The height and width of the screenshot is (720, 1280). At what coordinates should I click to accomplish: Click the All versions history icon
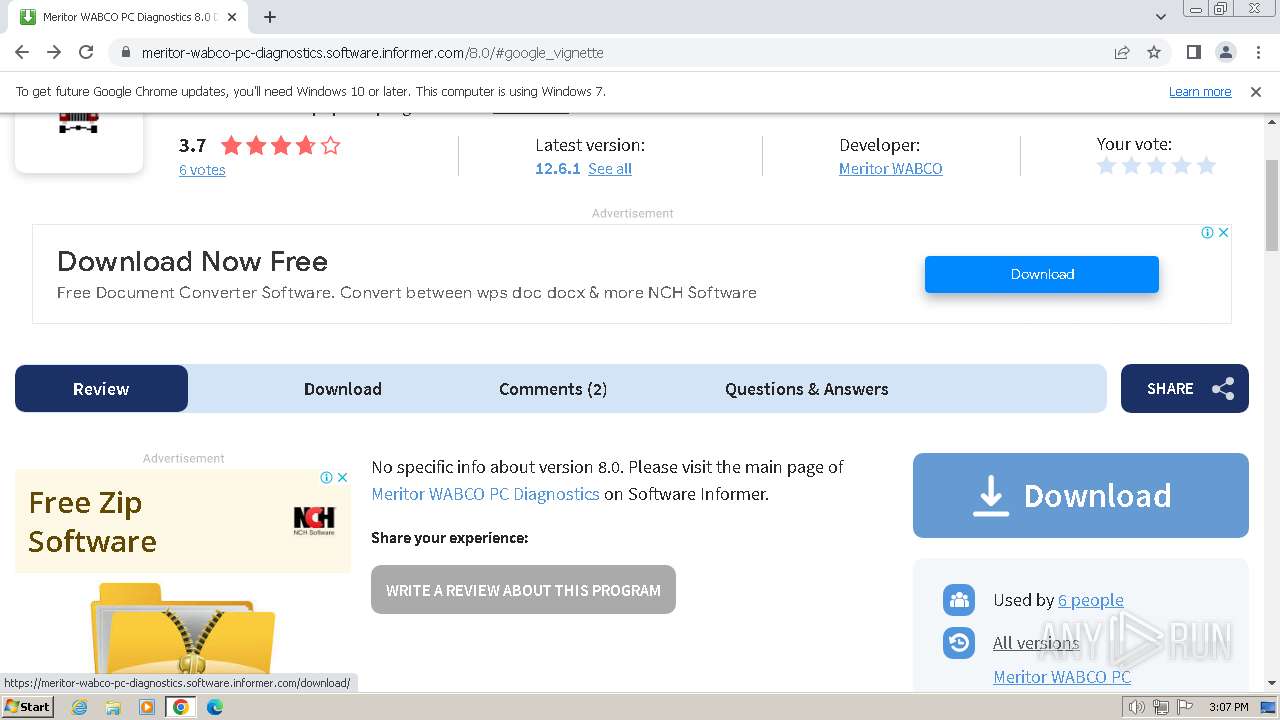coord(959,643)
